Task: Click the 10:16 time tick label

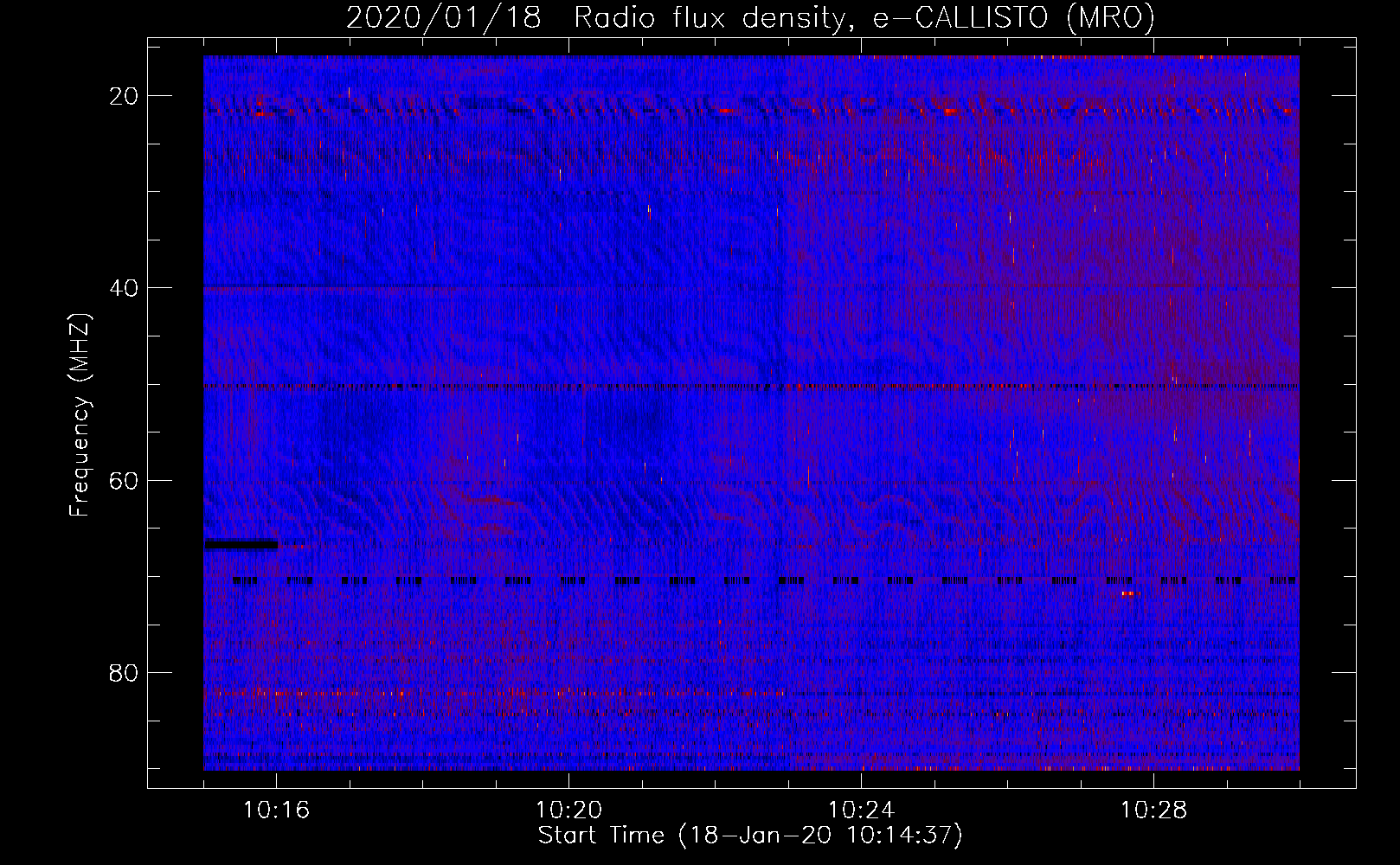Action: point(276,811)
